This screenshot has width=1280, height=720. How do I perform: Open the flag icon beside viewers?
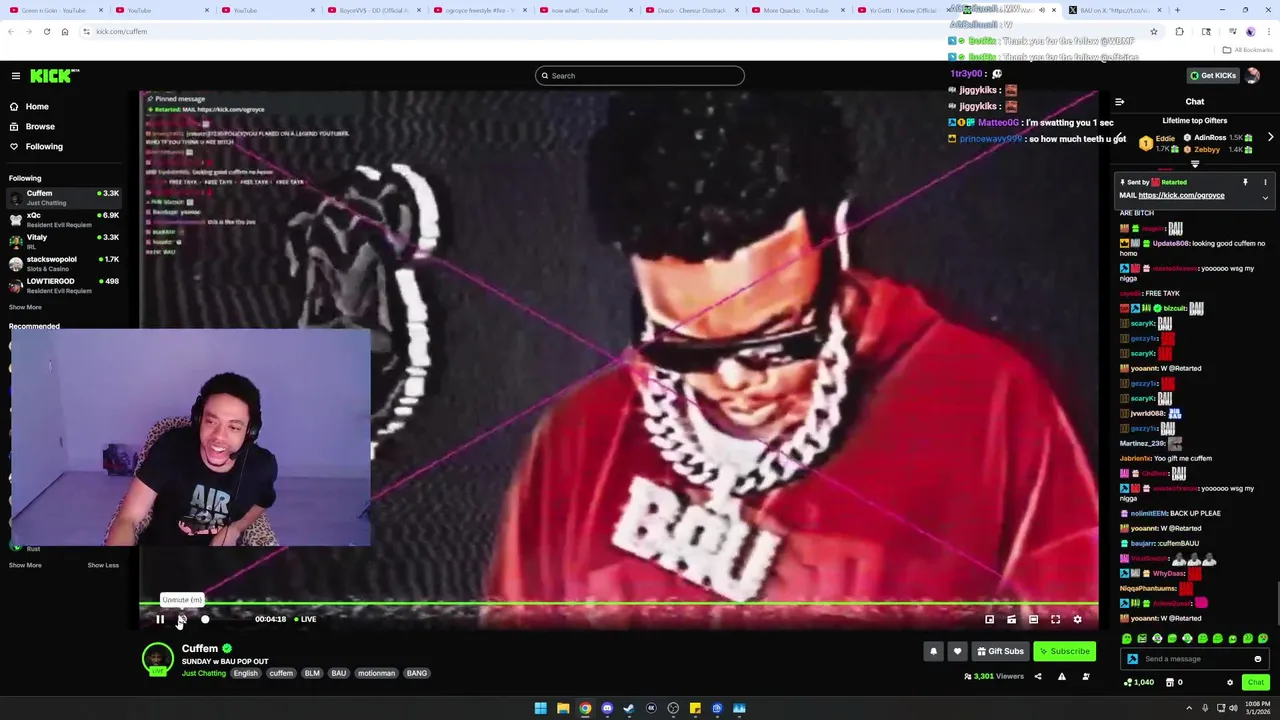pyautogui.click(x=1085, y=677)
